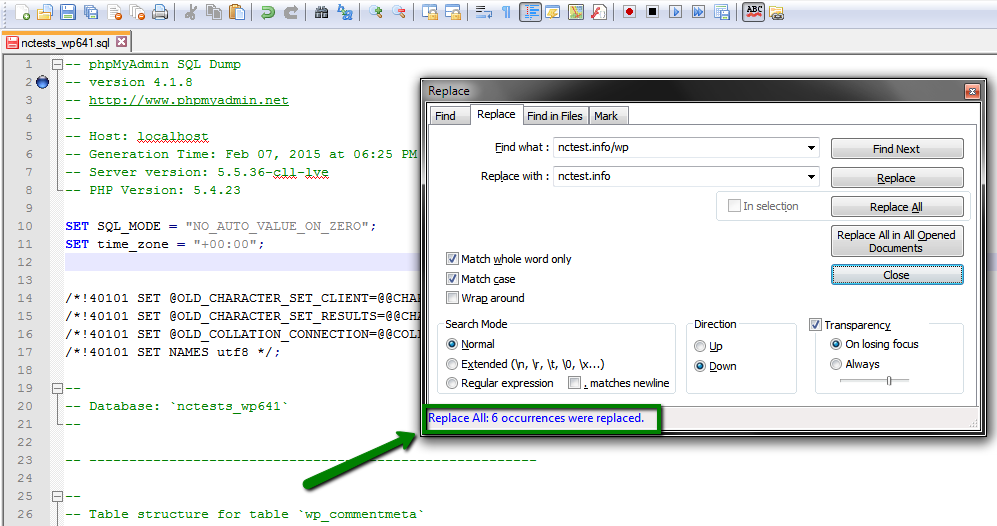Set search direction to Up
Image resolution: width=997 pixels, height=526 pixels.
(701, 346)
